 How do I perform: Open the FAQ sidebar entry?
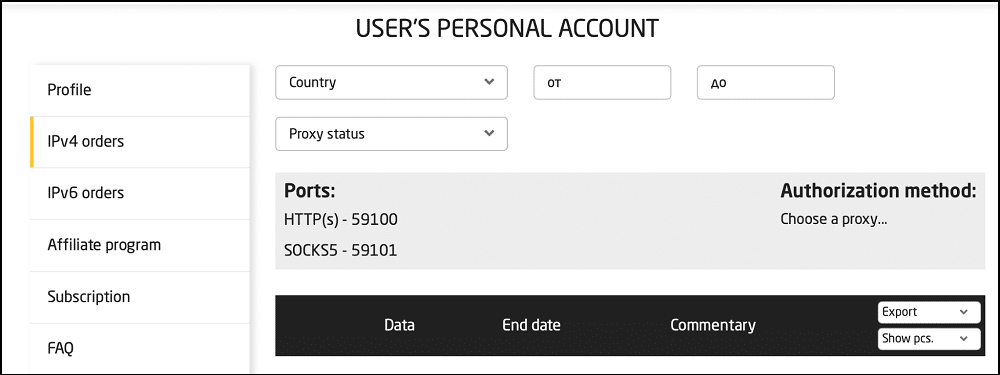140,348
